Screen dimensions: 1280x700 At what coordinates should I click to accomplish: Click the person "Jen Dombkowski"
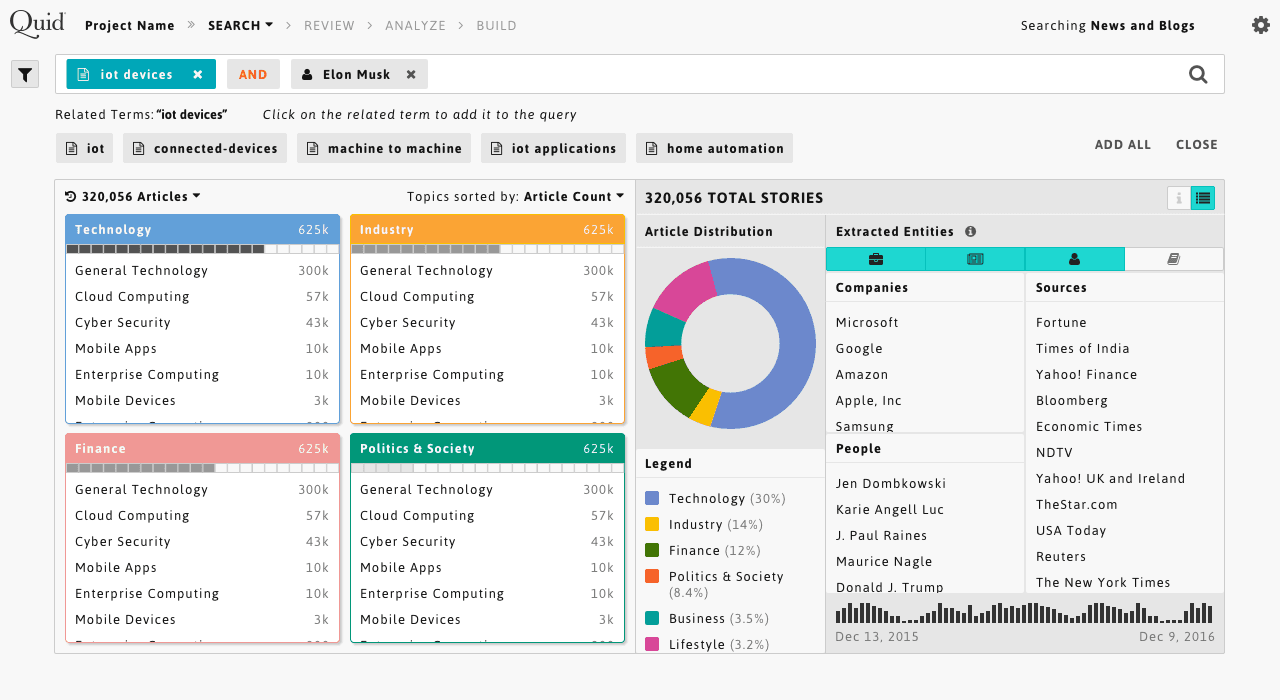click(891, 484)
